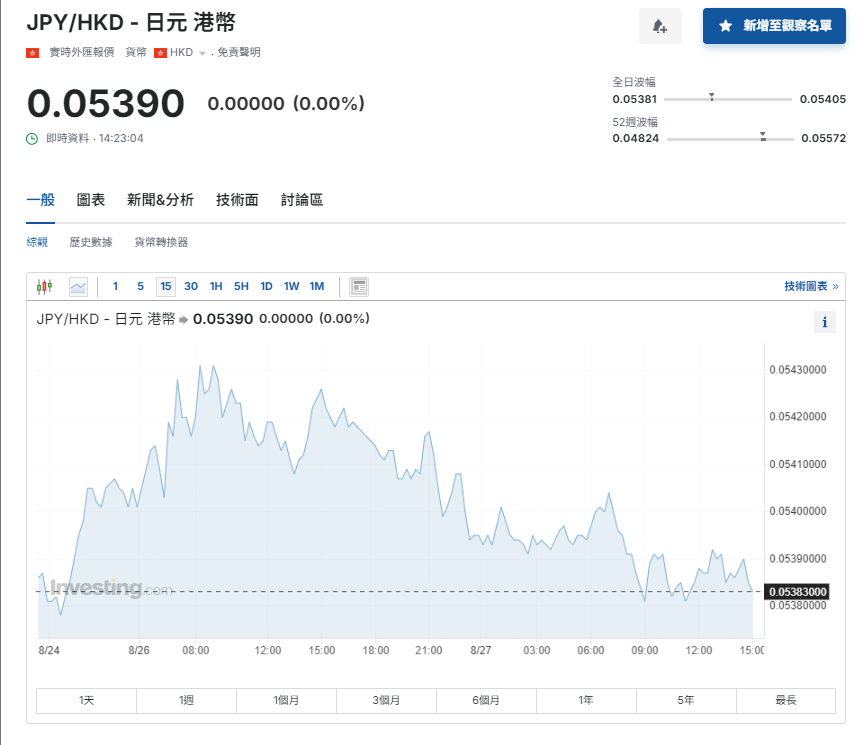The height and width of the screenshot is (745, 863).
Task: Click the Investing.com watermark logo
Action: pos(97,588)
